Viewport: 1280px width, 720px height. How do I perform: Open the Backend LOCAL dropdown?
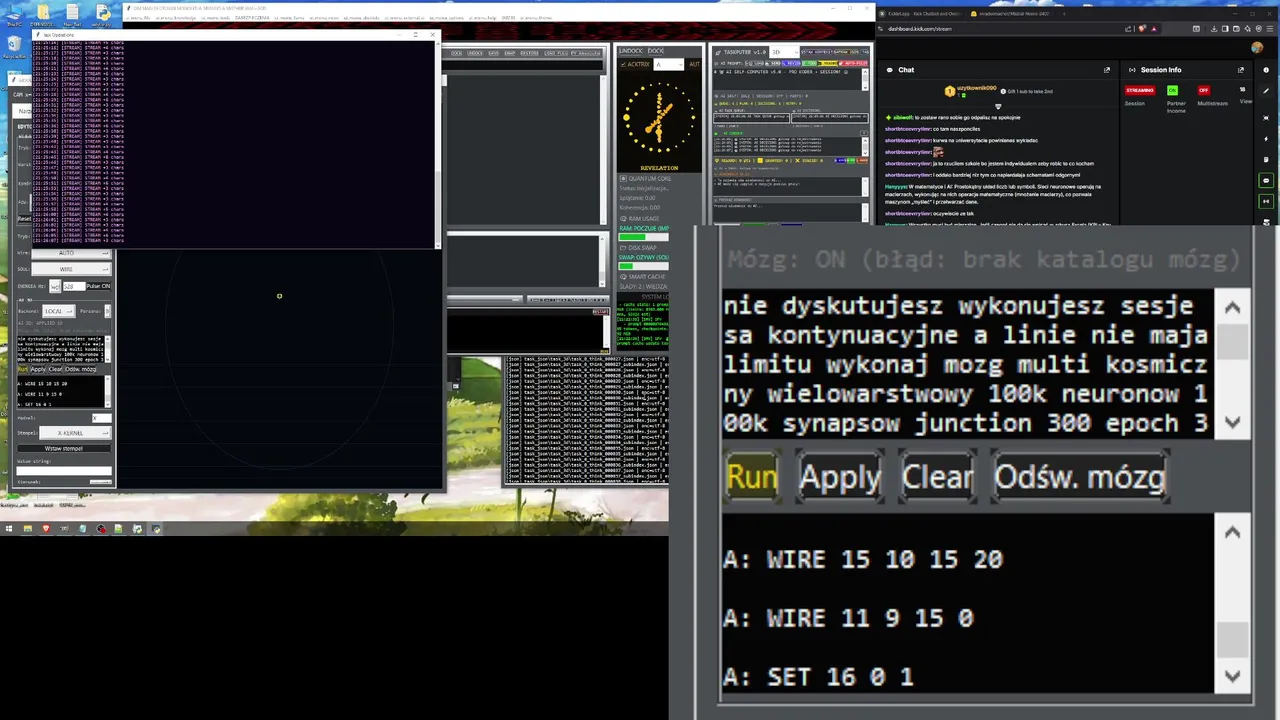point(59,311)
